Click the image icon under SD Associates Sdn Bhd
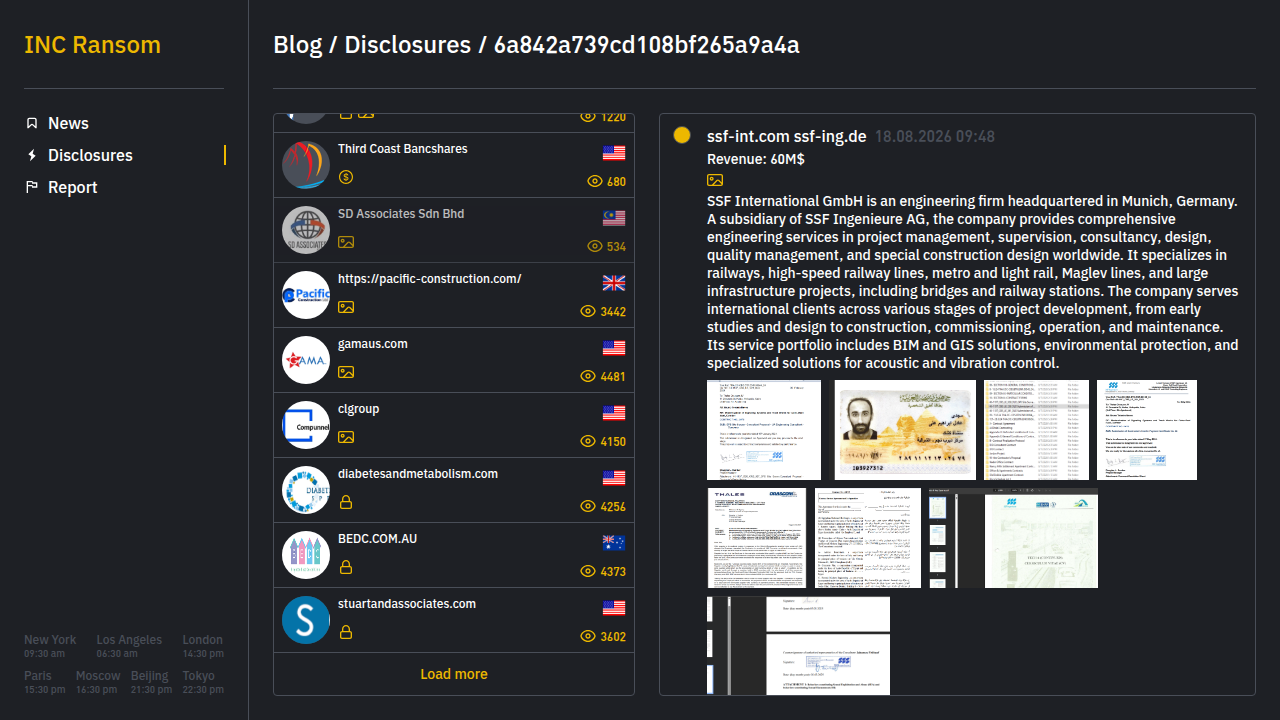 point(346,242)
